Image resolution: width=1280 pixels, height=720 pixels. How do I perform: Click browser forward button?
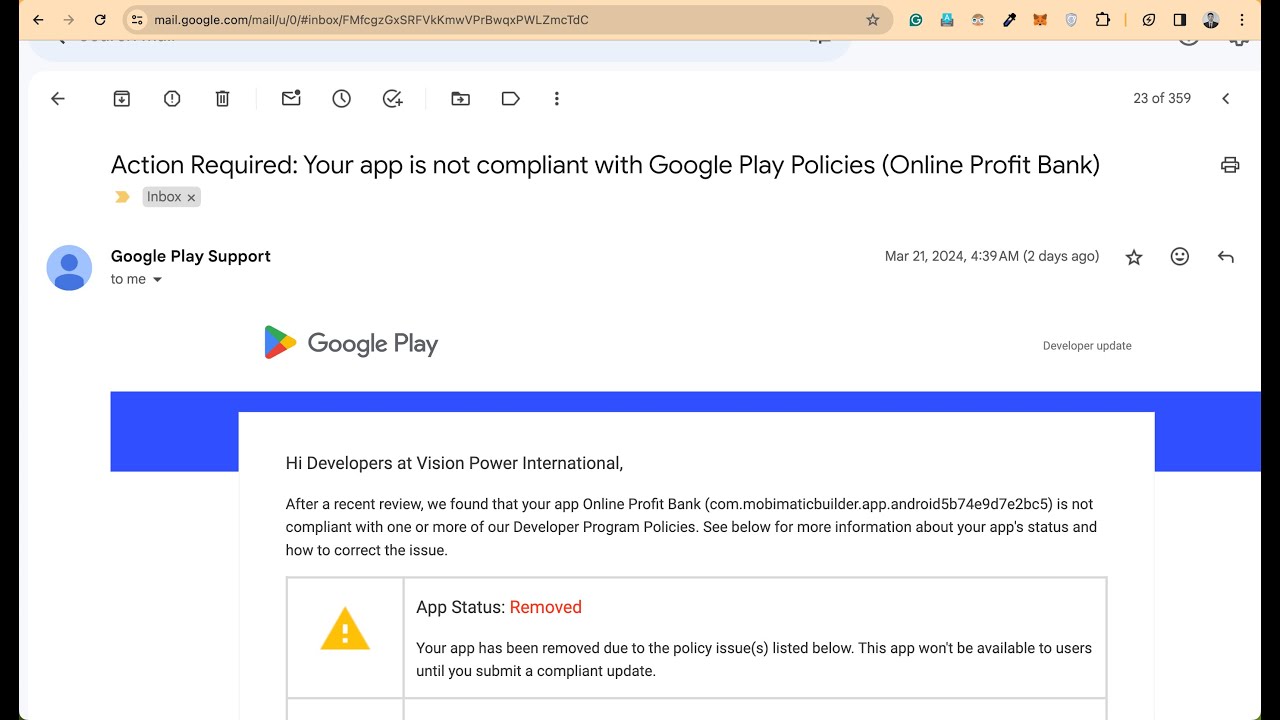coord(69,19)
